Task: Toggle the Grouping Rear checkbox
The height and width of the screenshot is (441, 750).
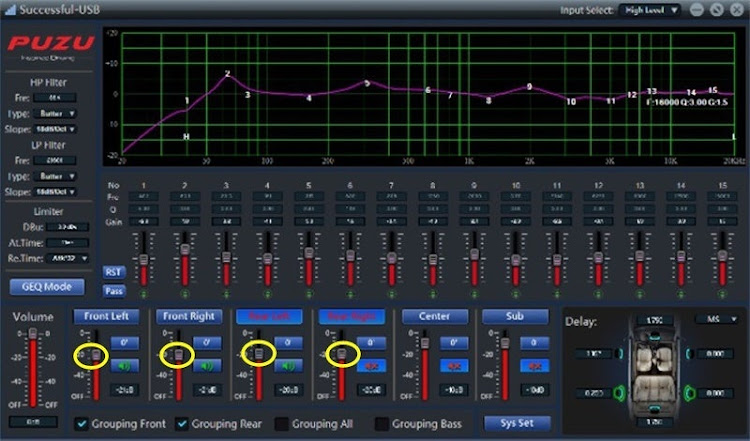Action: pos(182,424)
